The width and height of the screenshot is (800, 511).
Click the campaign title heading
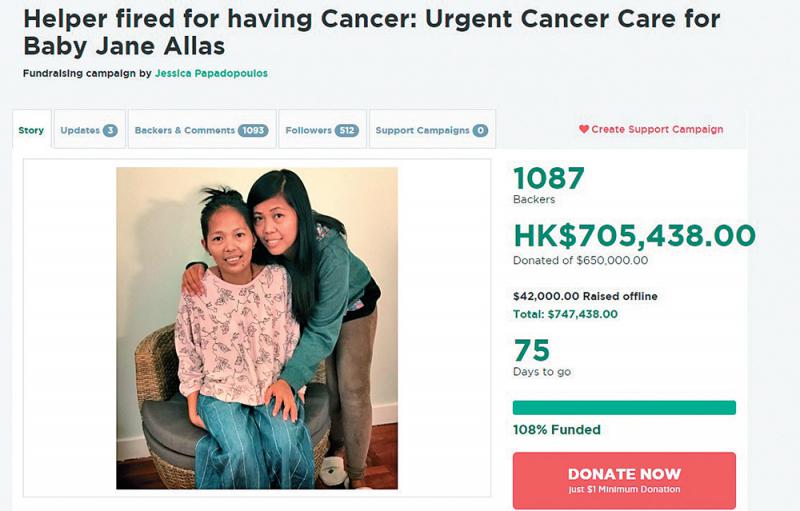coord(371,33)
